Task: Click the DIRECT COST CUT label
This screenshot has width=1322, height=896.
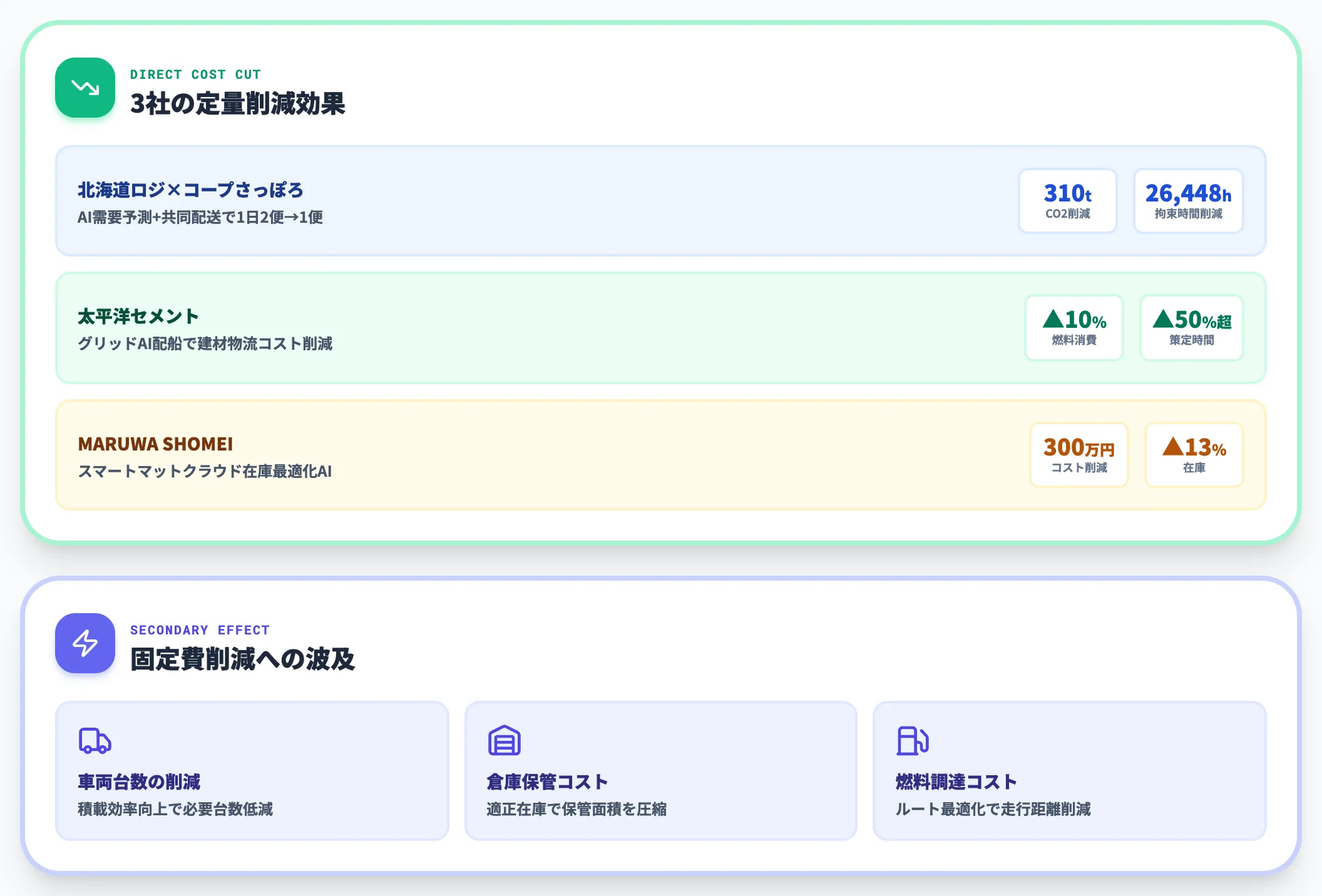Action: [195, 74]
